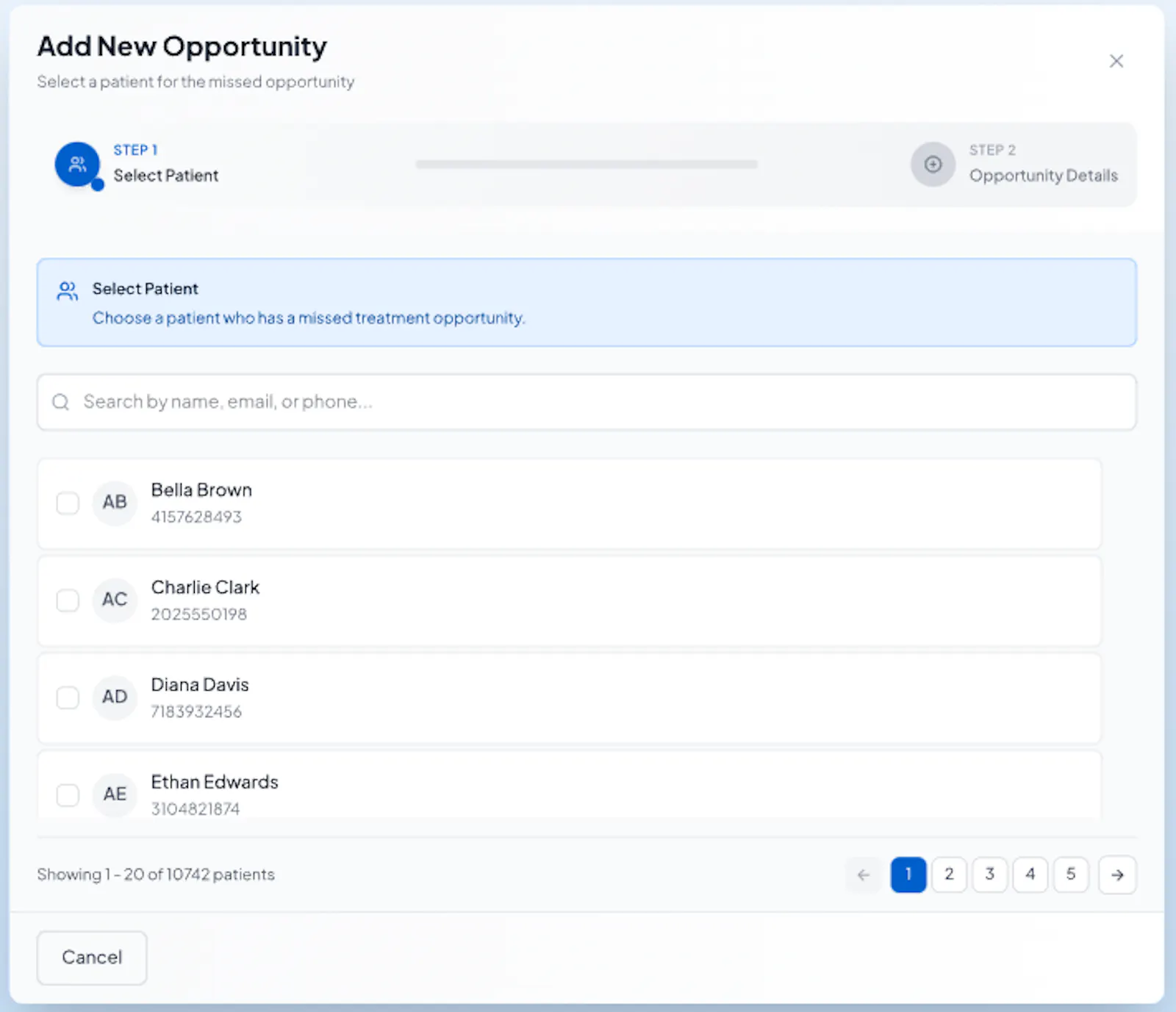
Task: Click phone number 4157628493
Action: [196, 517]
